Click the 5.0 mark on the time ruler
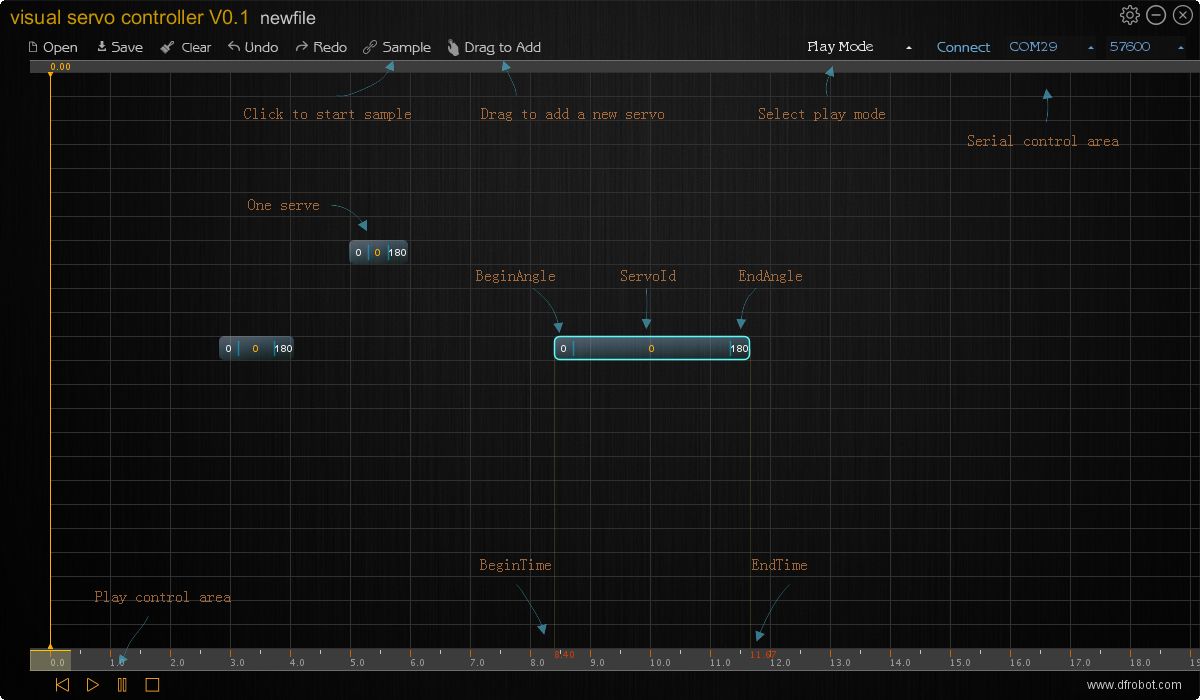Viewport: 1200px width, 700px height. tap(357, 662)
